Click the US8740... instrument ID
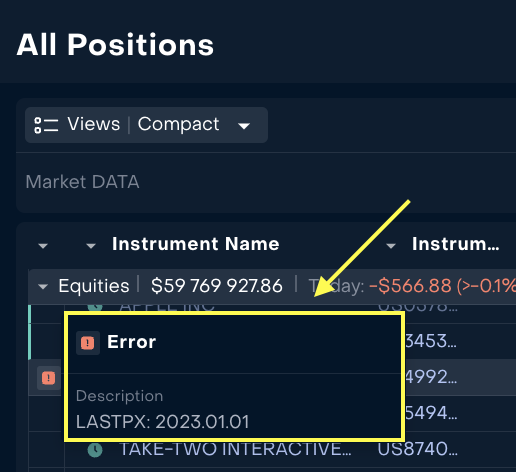The width and height of the screenshot is (516, 472). click(417, 449)
